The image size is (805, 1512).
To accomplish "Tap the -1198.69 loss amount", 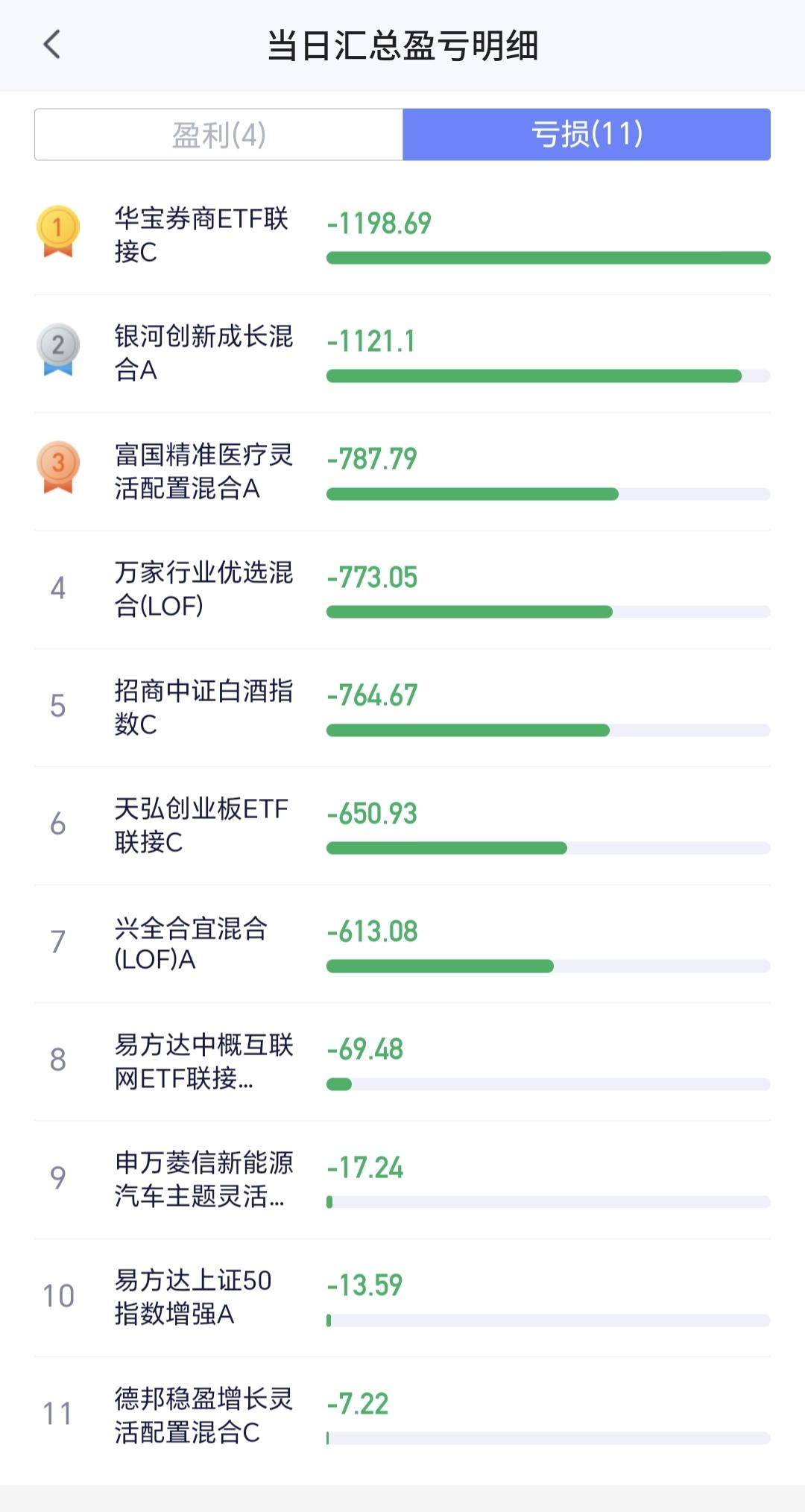I will click(379, 224).
